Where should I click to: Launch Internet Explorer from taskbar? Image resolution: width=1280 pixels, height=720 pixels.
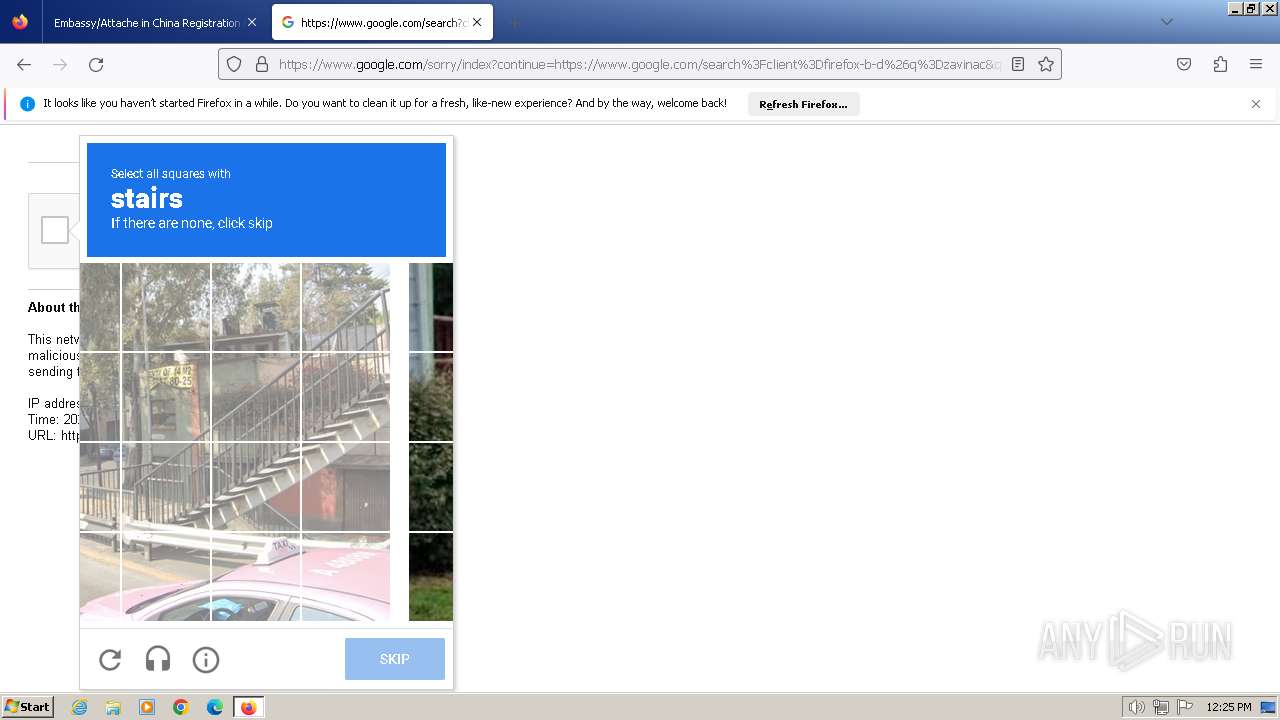tap(80, 707)
